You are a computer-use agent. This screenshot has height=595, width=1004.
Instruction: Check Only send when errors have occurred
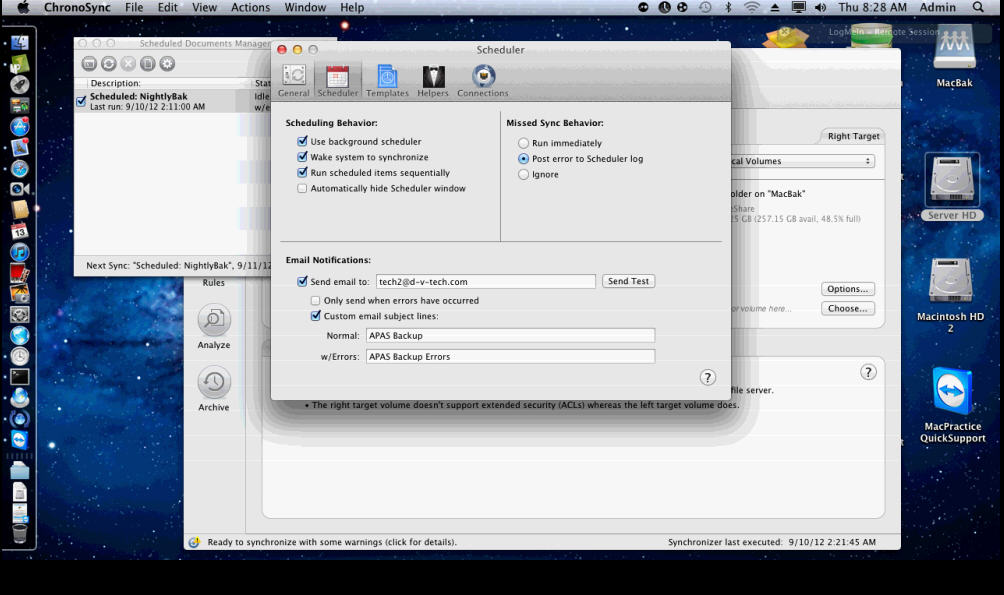point(316,300)
